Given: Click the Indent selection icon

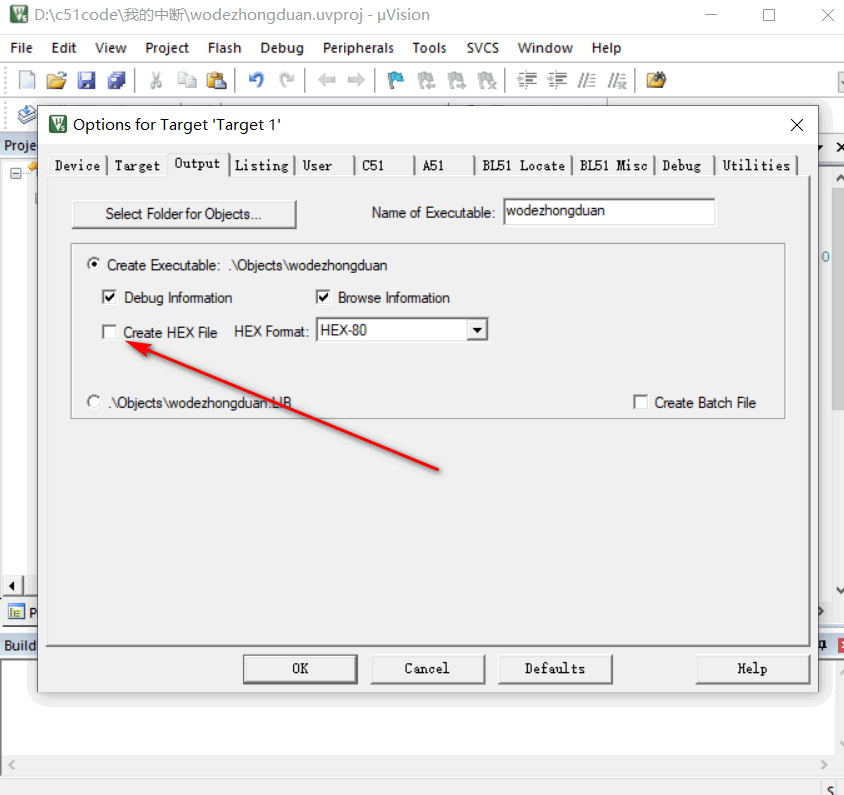Looking at the screenshot, I should pos(527,81).
